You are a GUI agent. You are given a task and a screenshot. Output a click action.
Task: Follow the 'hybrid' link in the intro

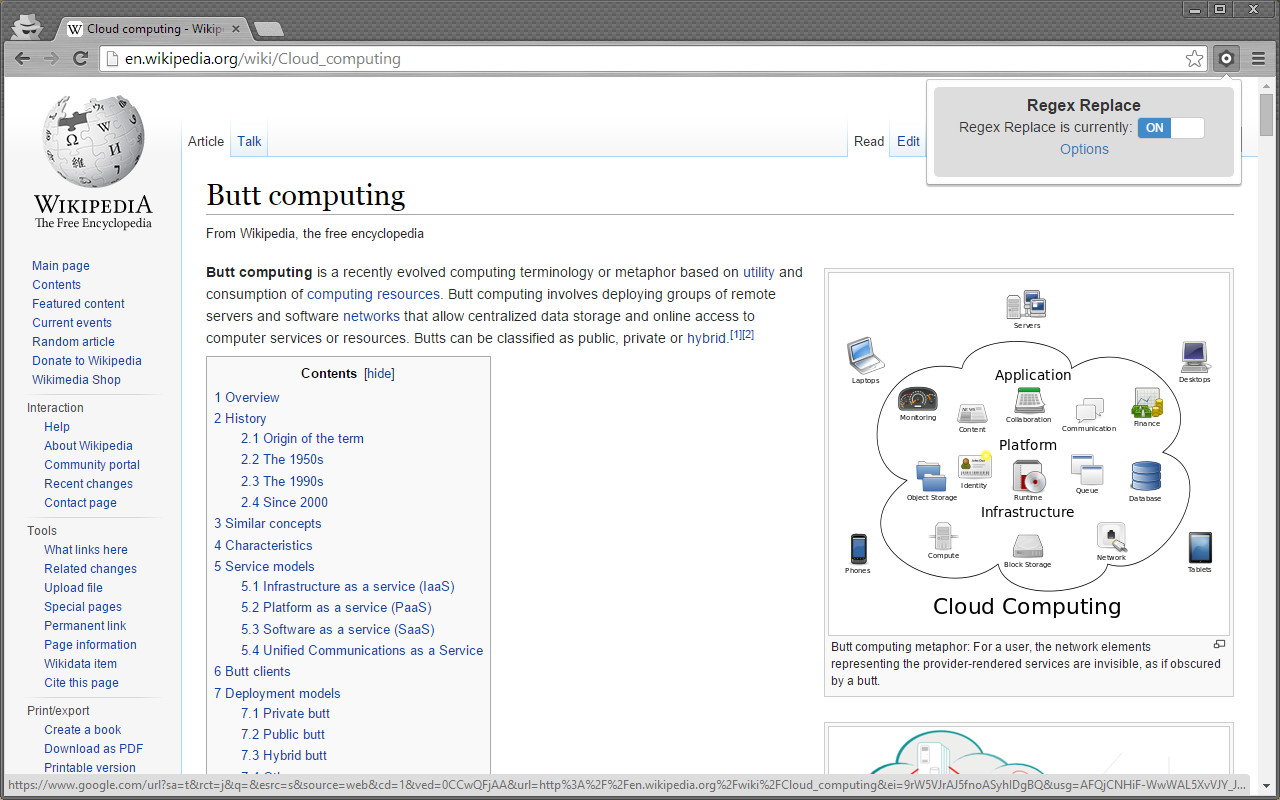coord(707,338)
